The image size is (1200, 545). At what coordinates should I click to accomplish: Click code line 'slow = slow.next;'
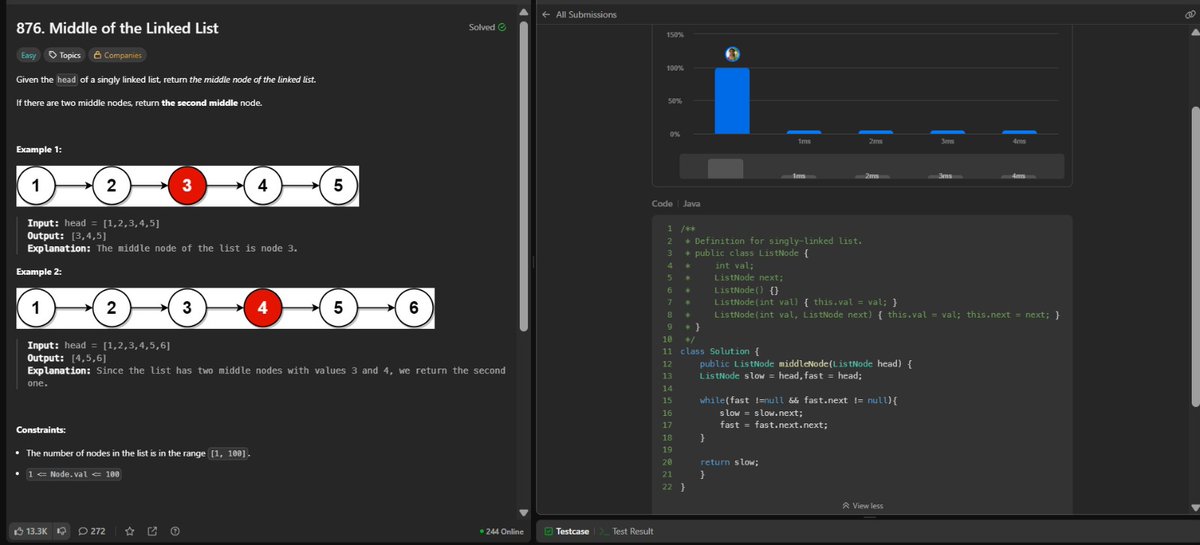761,412
